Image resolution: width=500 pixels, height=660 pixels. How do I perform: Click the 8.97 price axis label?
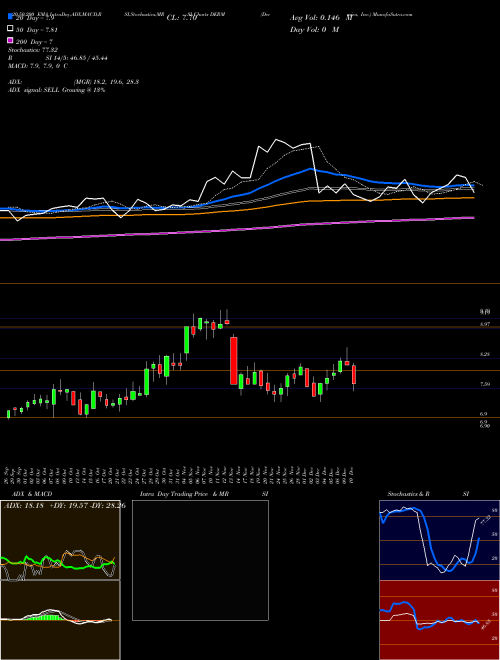point(485,324)
